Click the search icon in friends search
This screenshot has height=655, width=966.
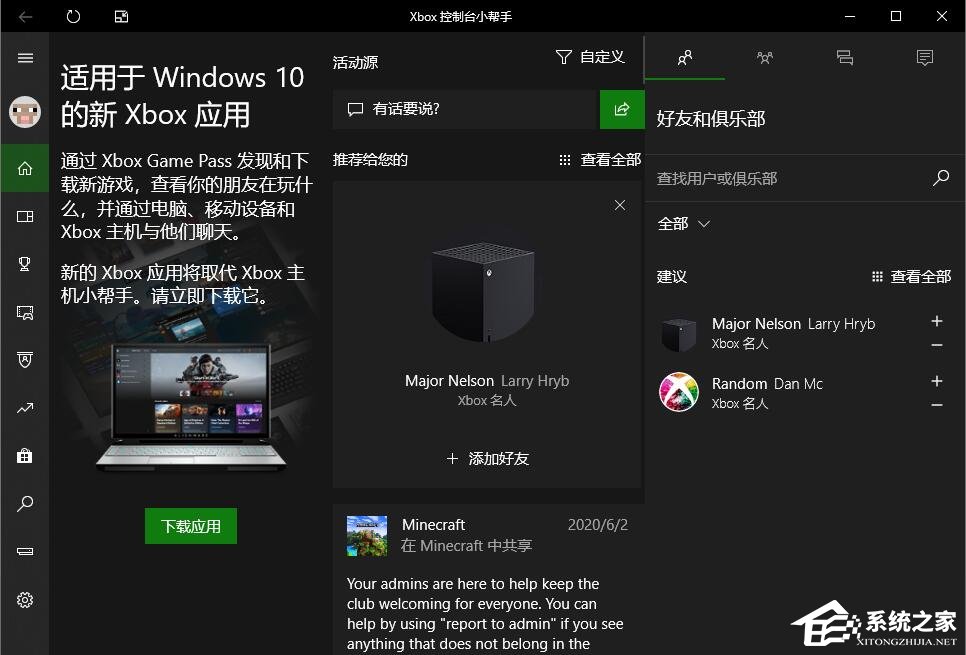941,178
